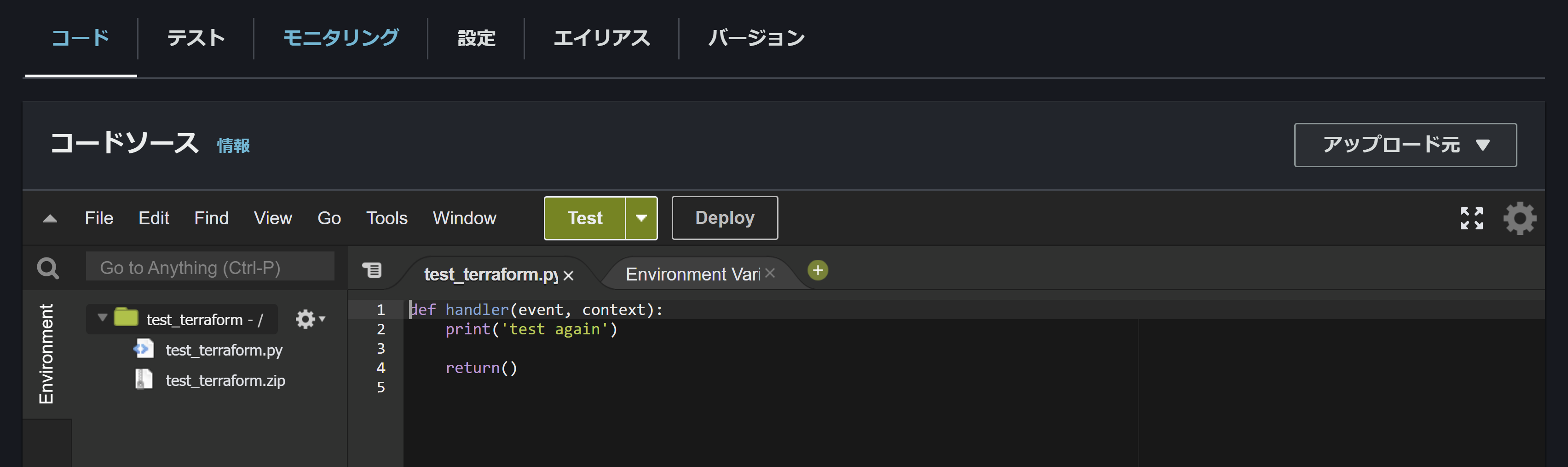
Task: Close the test_terraform.py editor tab
Action: [x=568, y=275]
